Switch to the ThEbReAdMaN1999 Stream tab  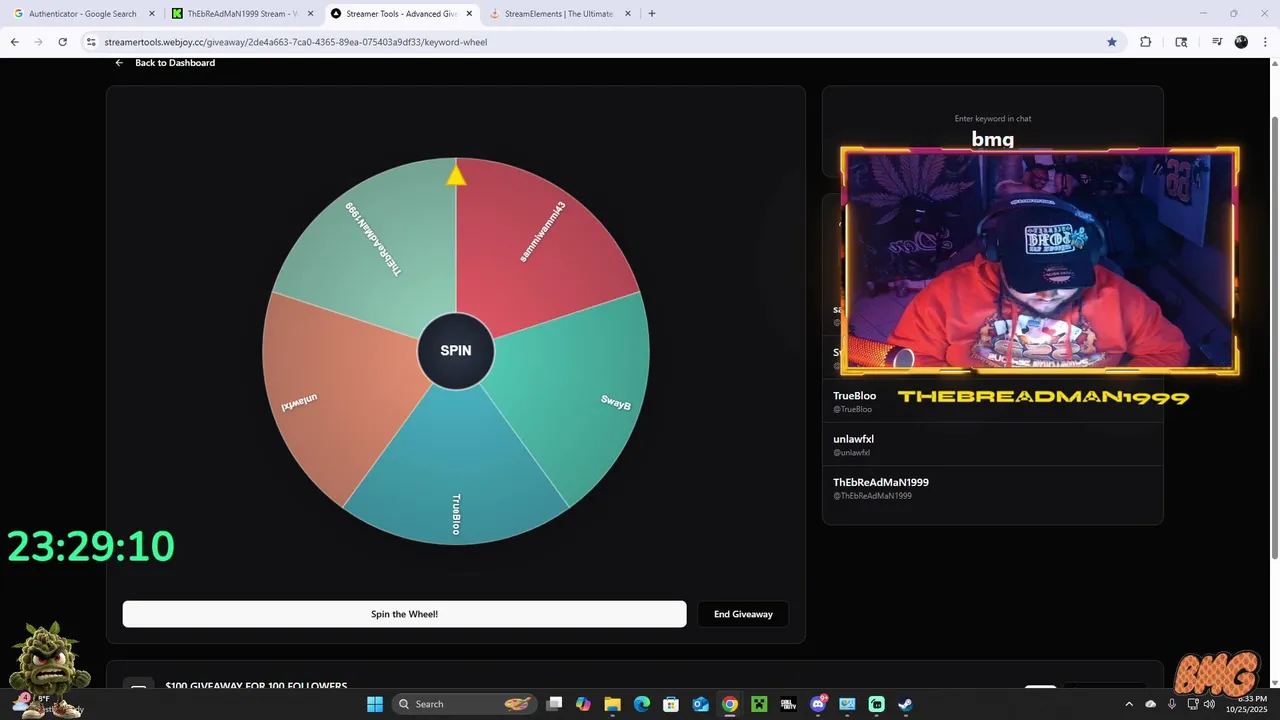pyautogui.click(x=241, y=14)
